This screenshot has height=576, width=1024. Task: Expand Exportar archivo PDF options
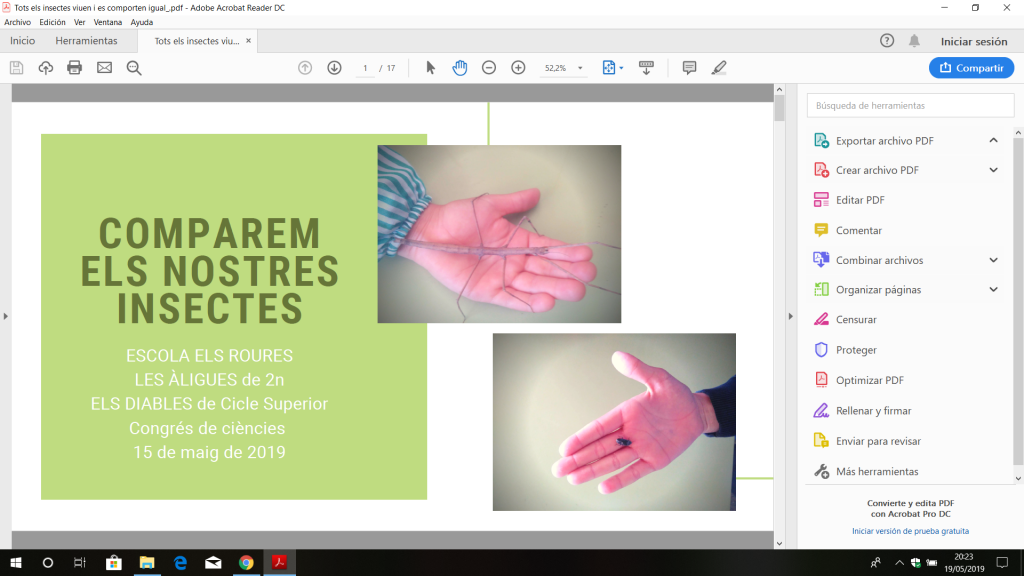[x=993, y=141]
